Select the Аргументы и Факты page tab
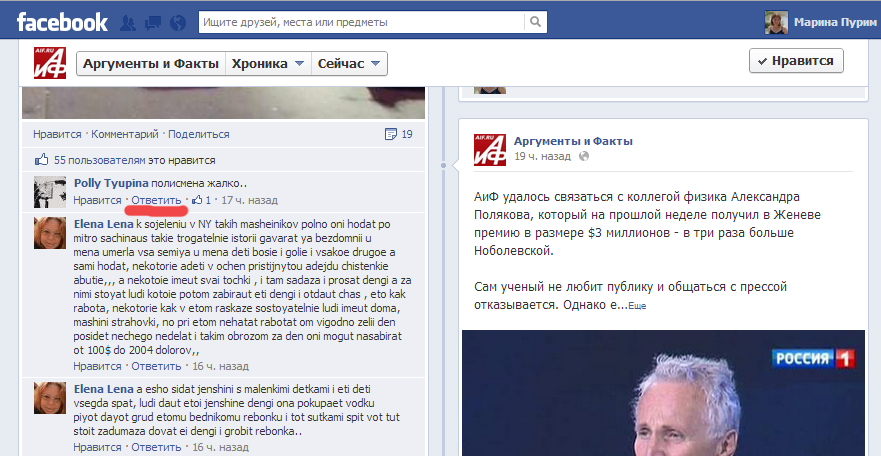Viewport: 881px width, 456px height. [x=151, y=64]
